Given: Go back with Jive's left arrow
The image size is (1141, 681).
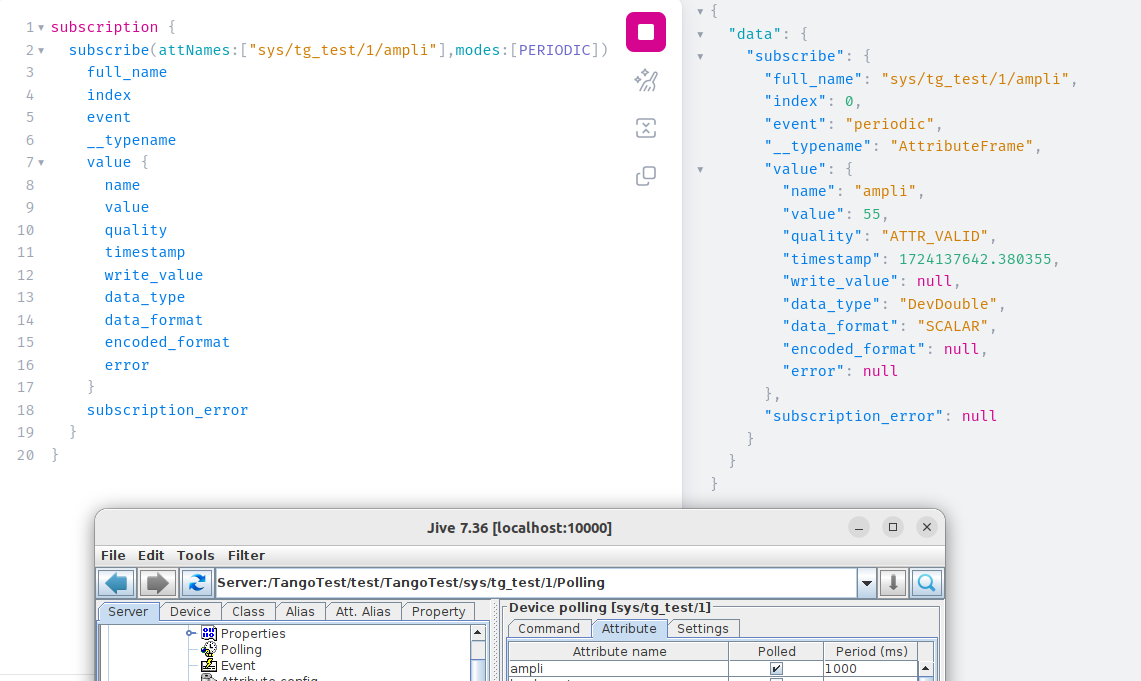Looking at the screenshot, I should (116, 583).
